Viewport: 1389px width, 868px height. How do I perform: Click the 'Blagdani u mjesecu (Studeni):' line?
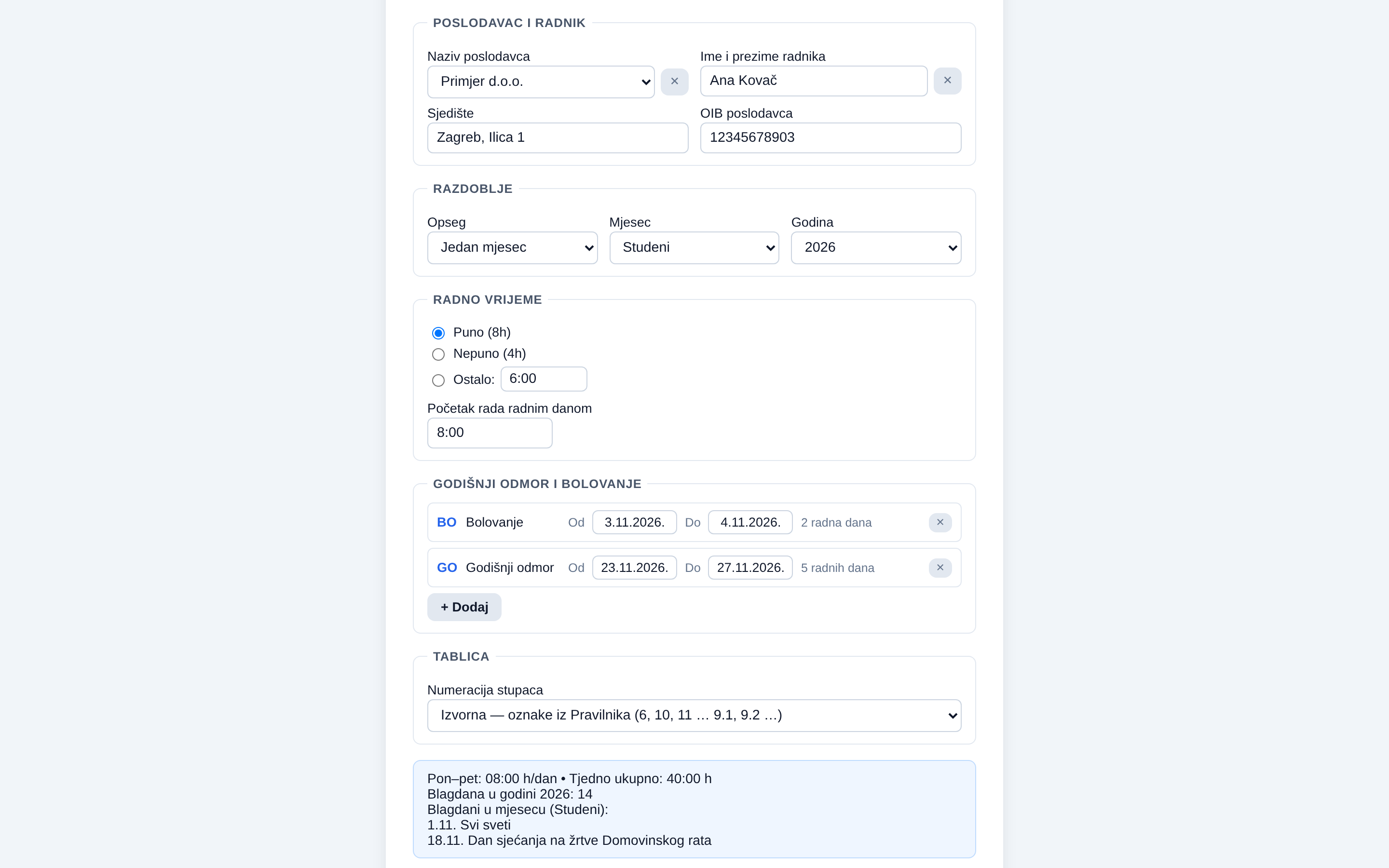(517, 810)
